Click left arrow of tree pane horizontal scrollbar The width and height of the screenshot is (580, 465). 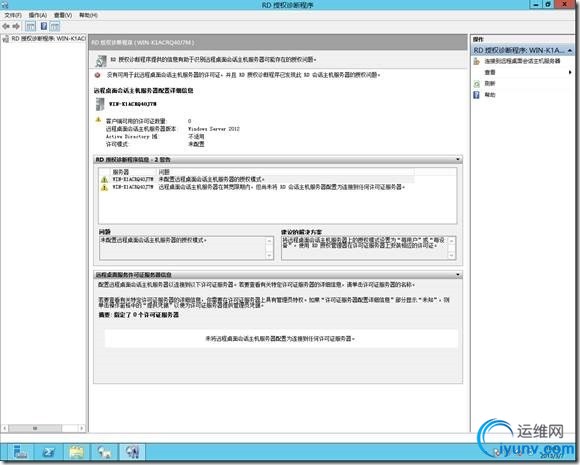[5, 428]
